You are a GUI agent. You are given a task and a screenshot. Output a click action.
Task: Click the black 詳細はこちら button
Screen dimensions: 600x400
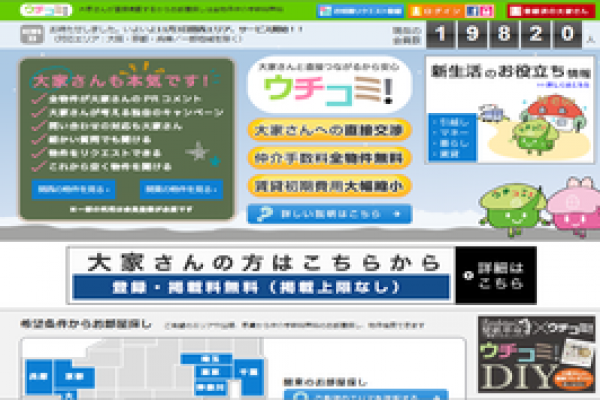click(496, 275)
